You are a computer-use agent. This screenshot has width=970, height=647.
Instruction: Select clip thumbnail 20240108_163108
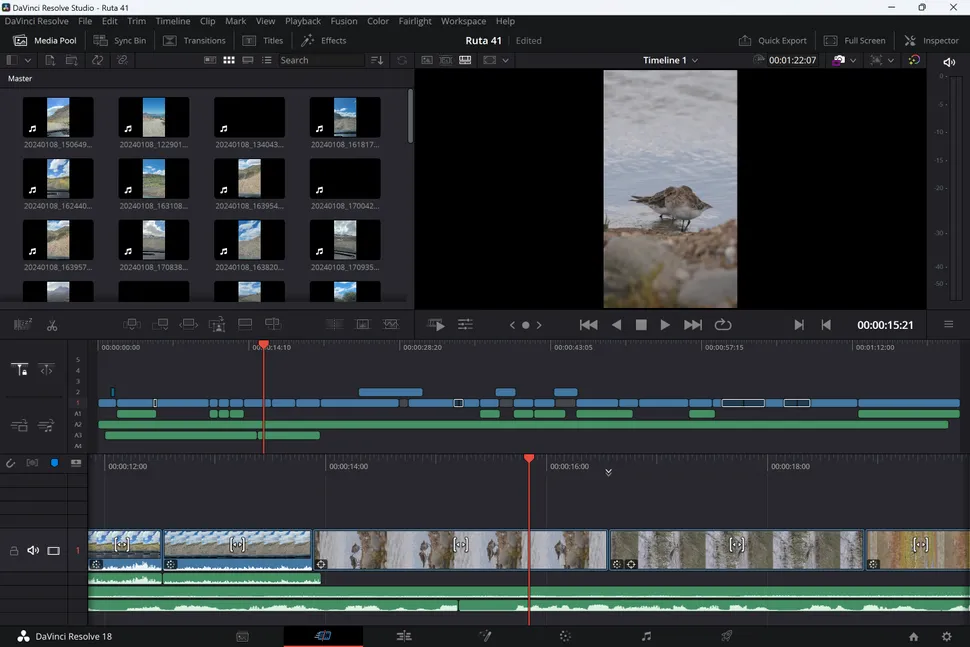(x=153, y=179)
